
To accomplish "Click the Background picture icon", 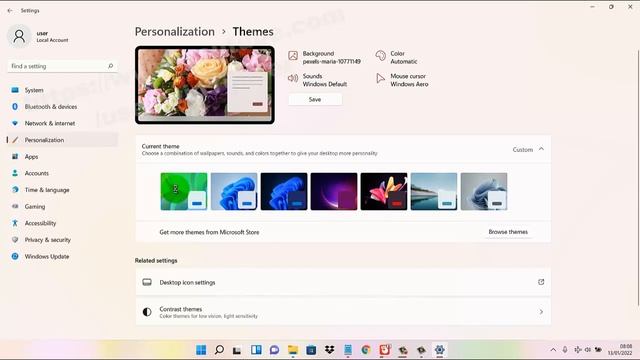I will click(x=293, y=56).
